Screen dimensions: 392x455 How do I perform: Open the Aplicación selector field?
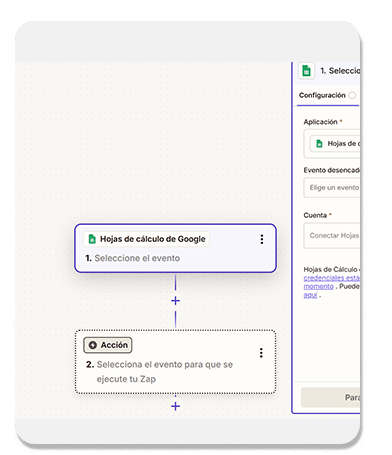pyautogui.click(x=332, y=144)
